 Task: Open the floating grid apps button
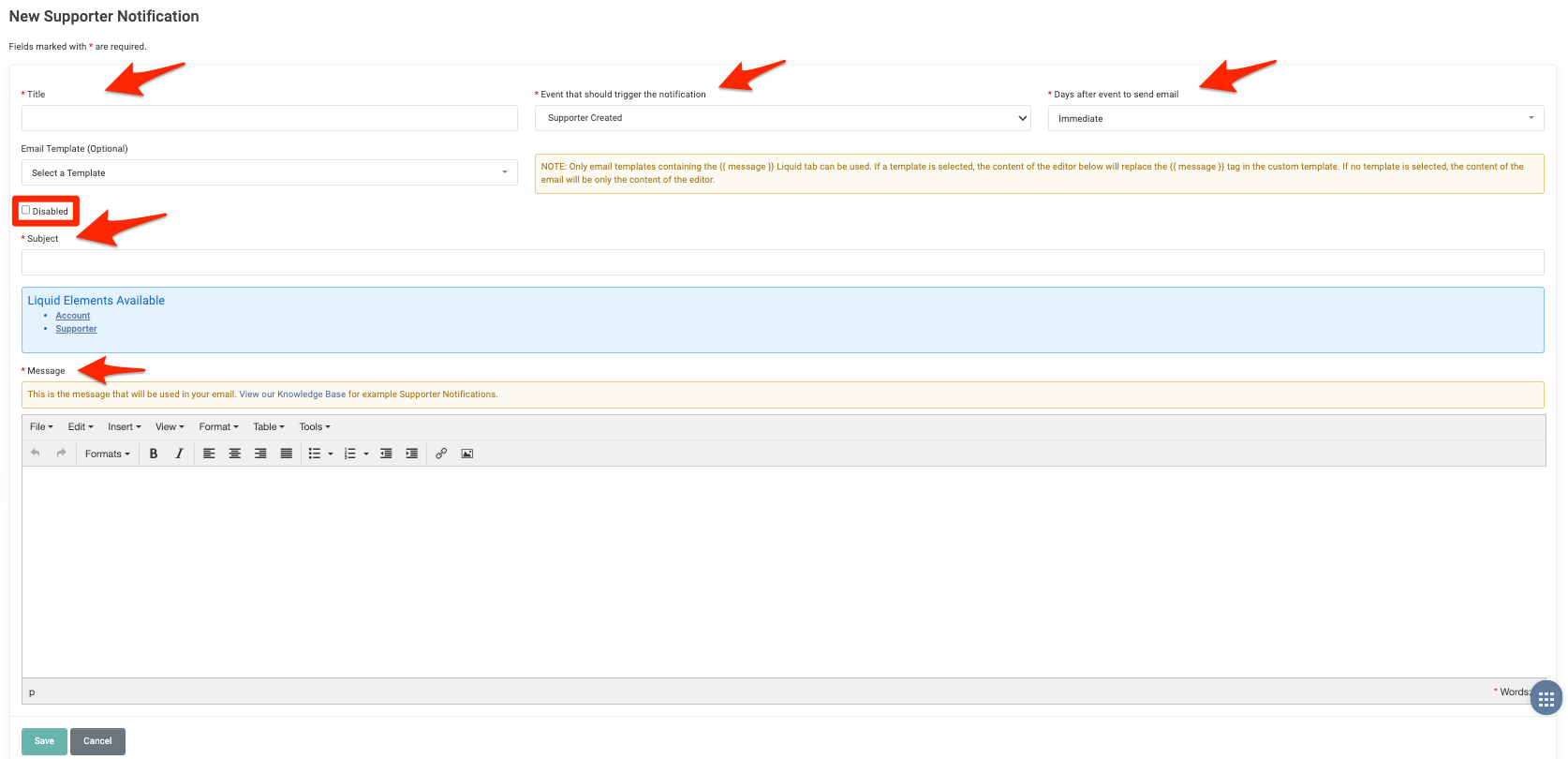click(x=1546, y=698)
